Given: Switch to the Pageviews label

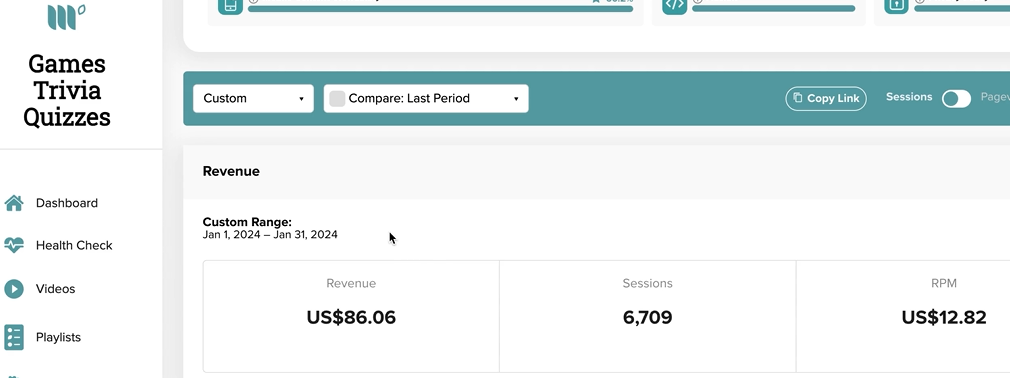Looking at the screenshot, I should coord(995,97).
